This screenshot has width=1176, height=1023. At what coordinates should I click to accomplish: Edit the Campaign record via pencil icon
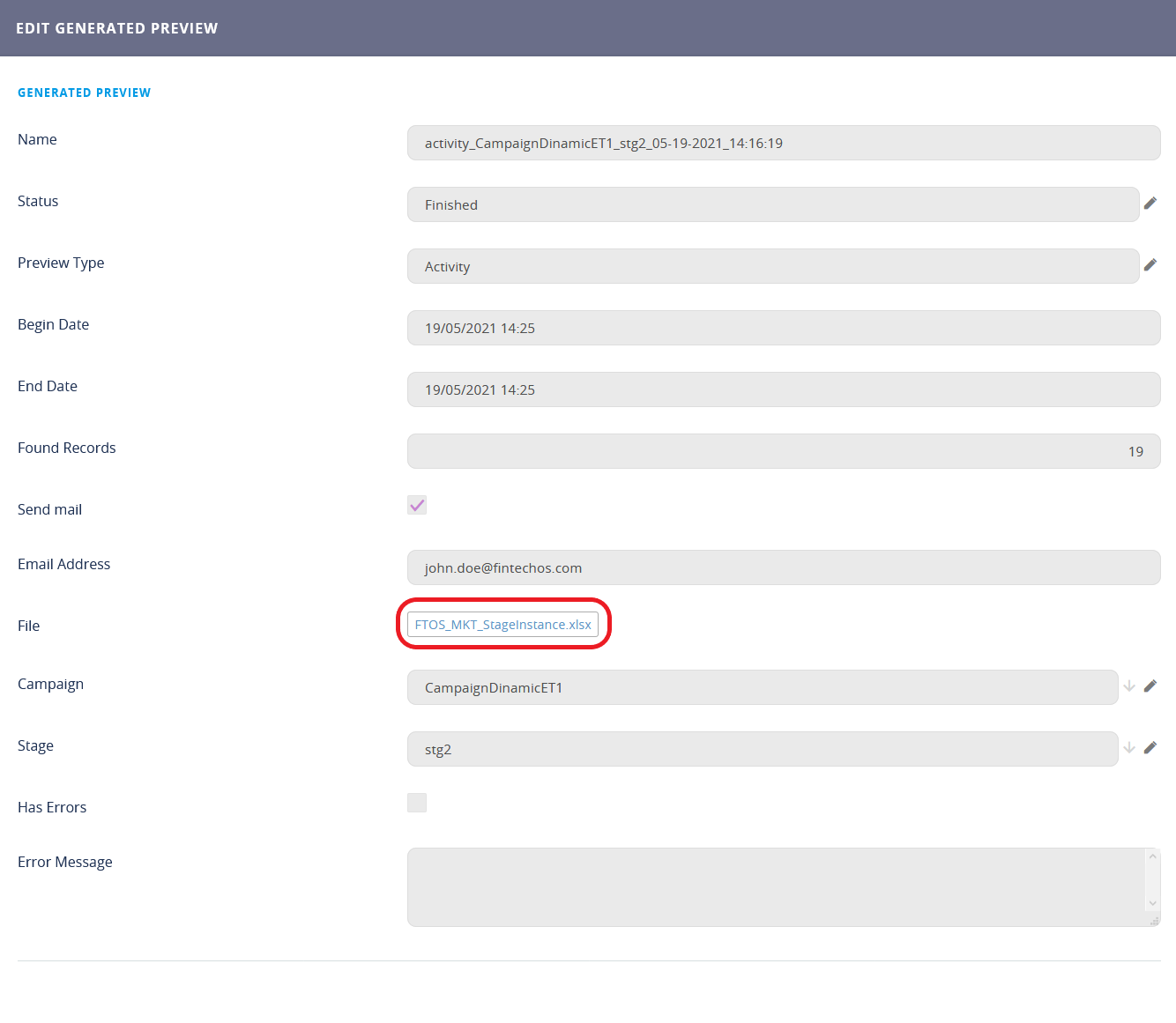click(x=1150, y=686)
